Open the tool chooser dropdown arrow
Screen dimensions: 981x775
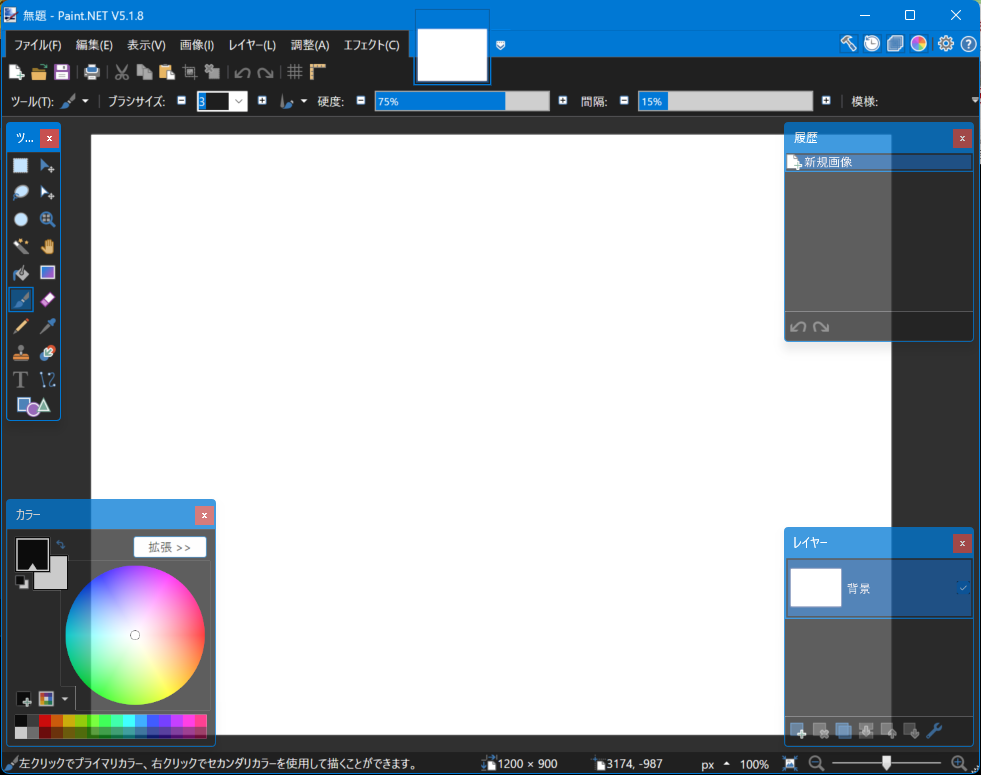pyautogui.click(x=86, y=101)
